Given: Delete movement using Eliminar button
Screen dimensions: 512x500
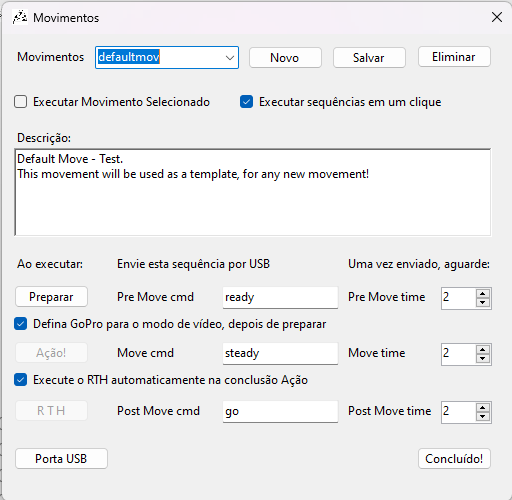Looking at the screenshot, I should click(x=454, y=57).
